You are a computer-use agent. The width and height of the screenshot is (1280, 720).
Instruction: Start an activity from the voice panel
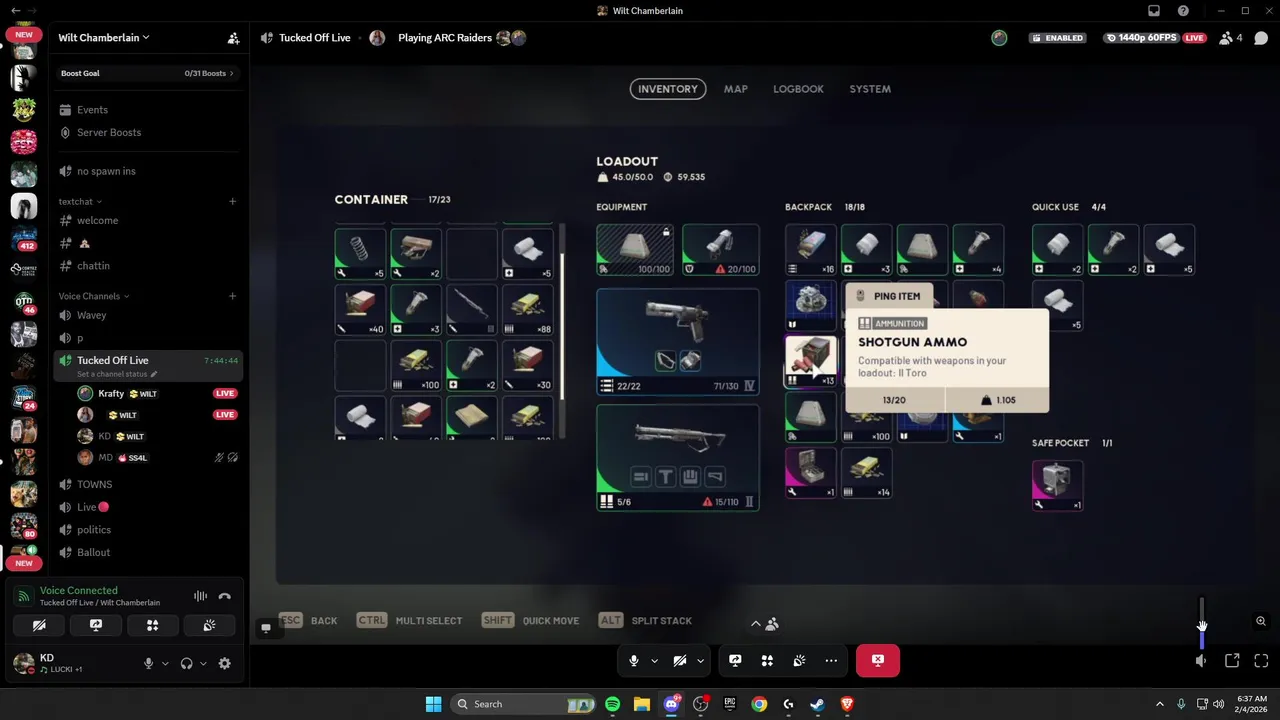[x=153, y=625]
